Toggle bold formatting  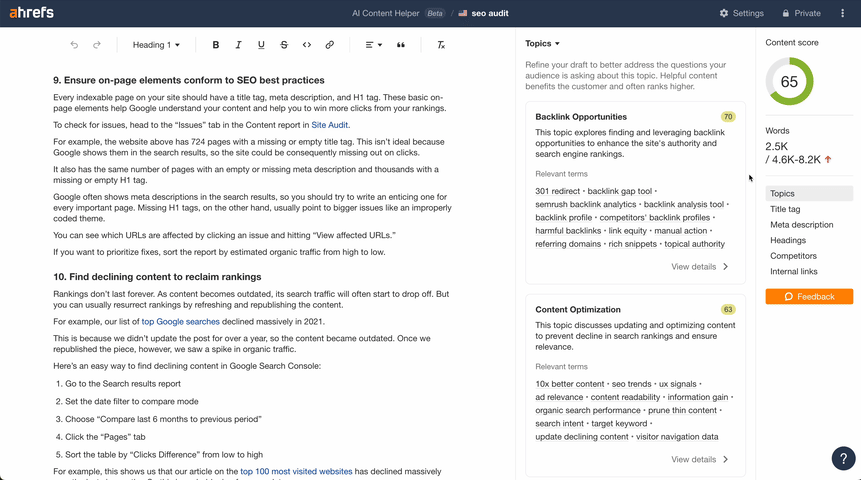click(216, 45)
